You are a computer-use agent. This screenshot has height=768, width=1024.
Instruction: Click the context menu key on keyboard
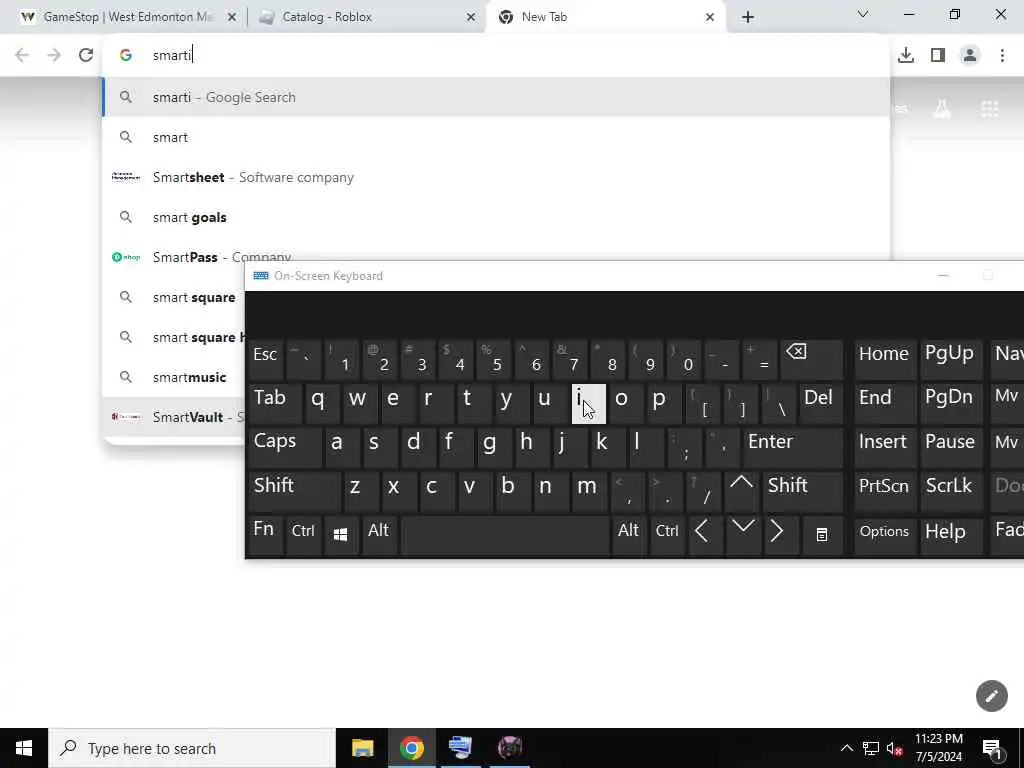822,536
